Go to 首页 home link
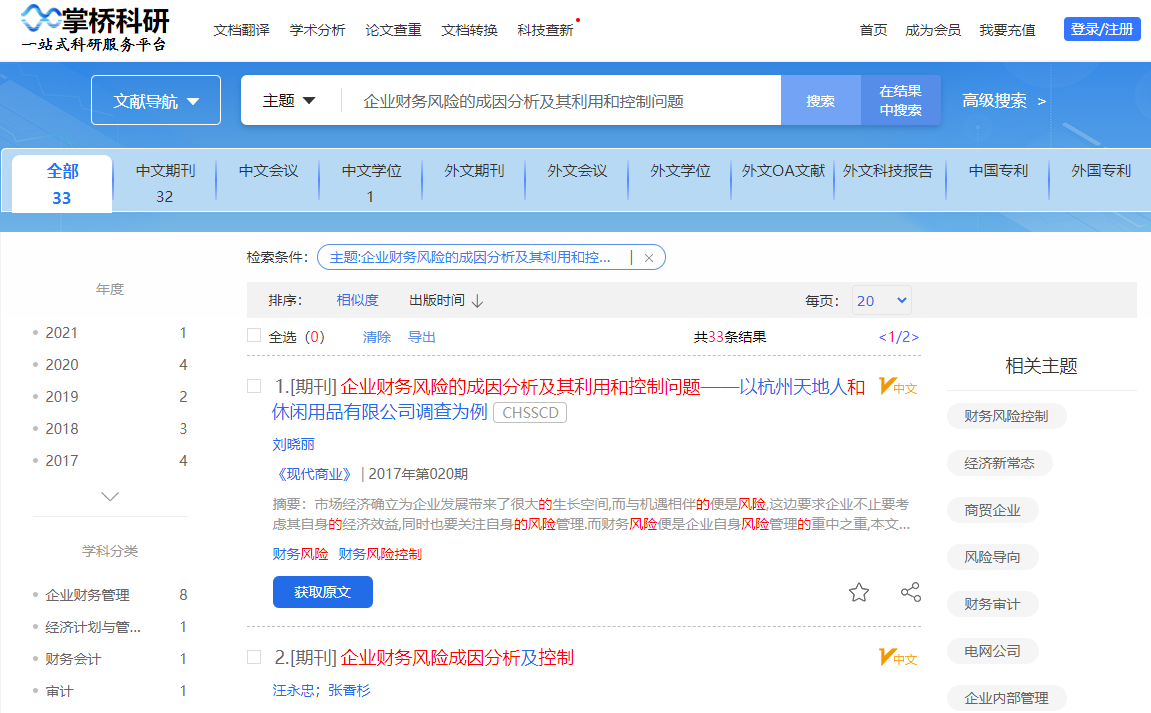Image resolution: width=1151 pixels, height=713 pixels. [874, 30]
